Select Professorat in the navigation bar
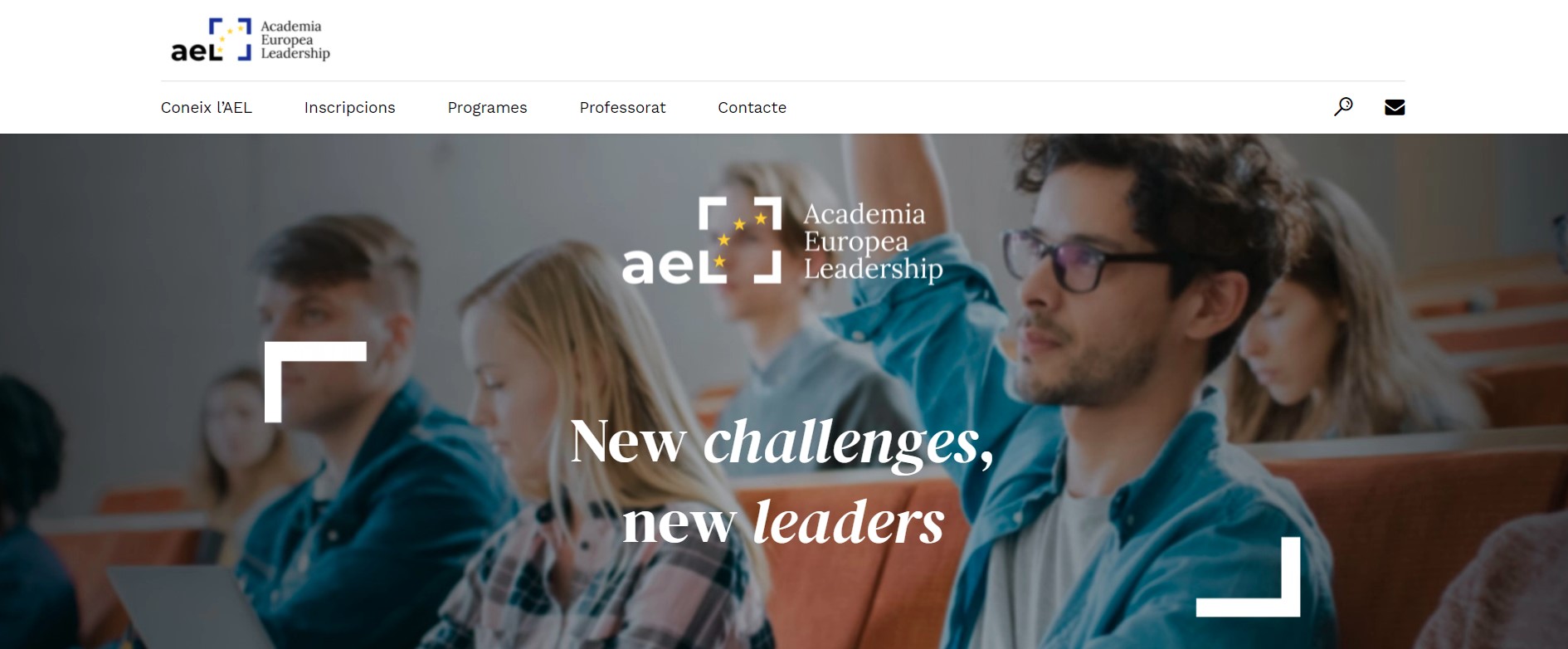 point(622,108)
